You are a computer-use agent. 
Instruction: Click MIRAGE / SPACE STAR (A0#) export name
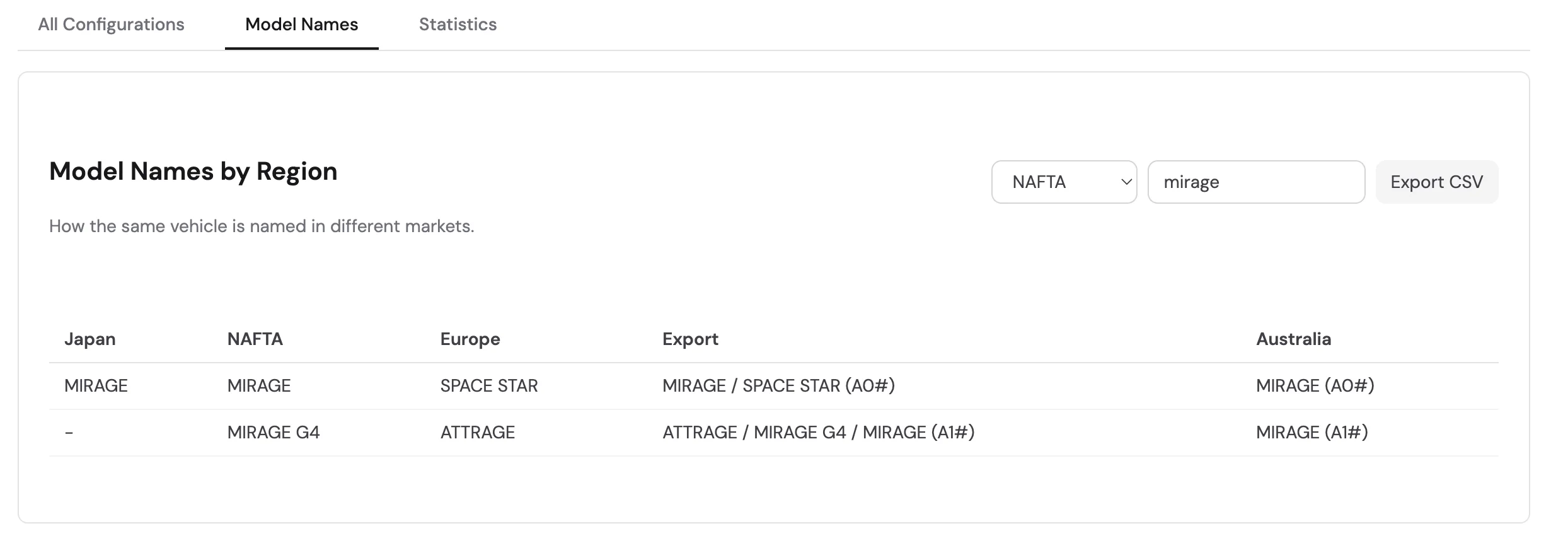(x=780, y=385)
